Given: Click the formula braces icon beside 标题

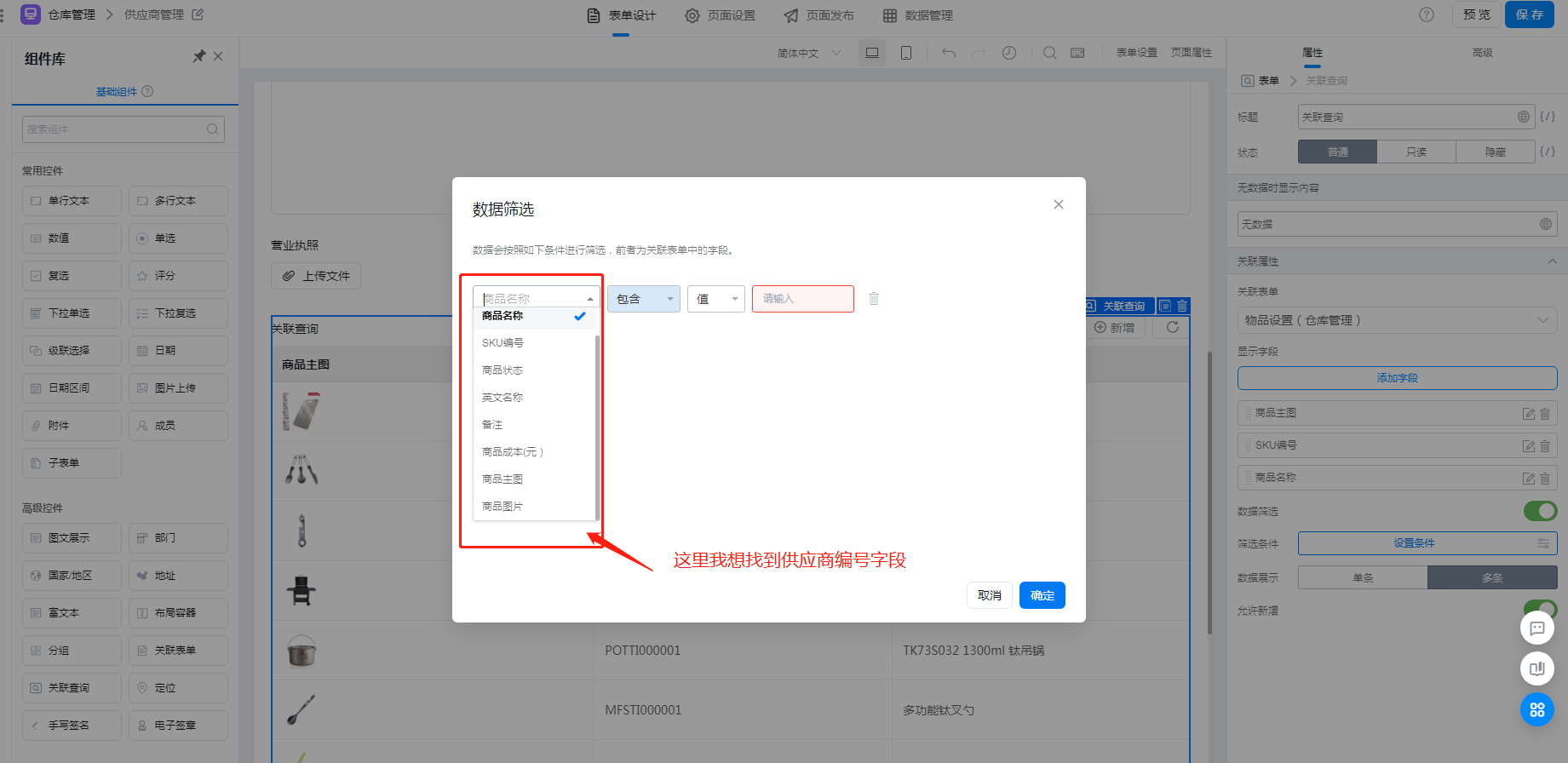Looking at the screenshot, I should click(x=1548, y=117).
